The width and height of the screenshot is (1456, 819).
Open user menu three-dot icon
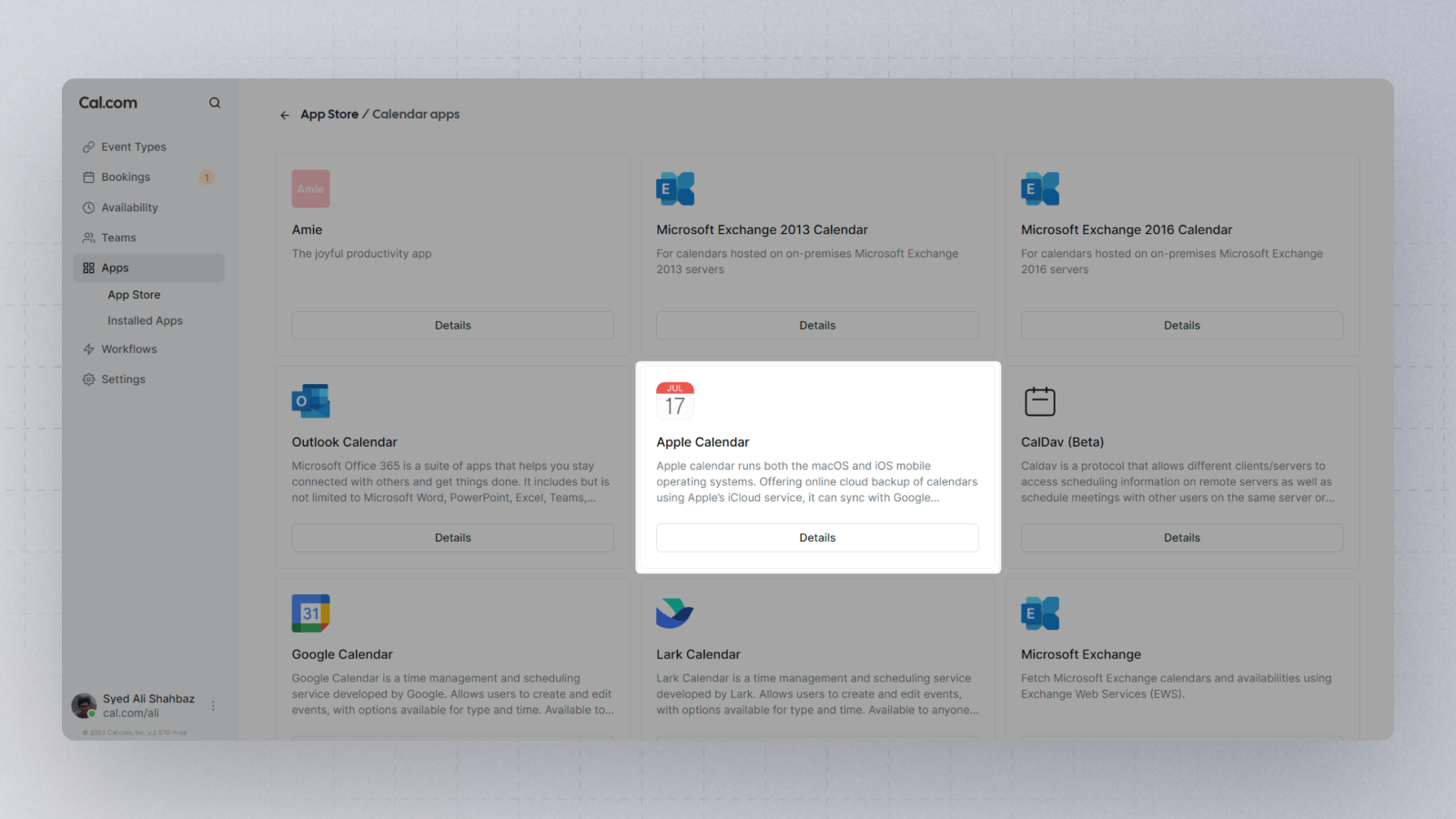pyautogui.click(x=213, y=706)
